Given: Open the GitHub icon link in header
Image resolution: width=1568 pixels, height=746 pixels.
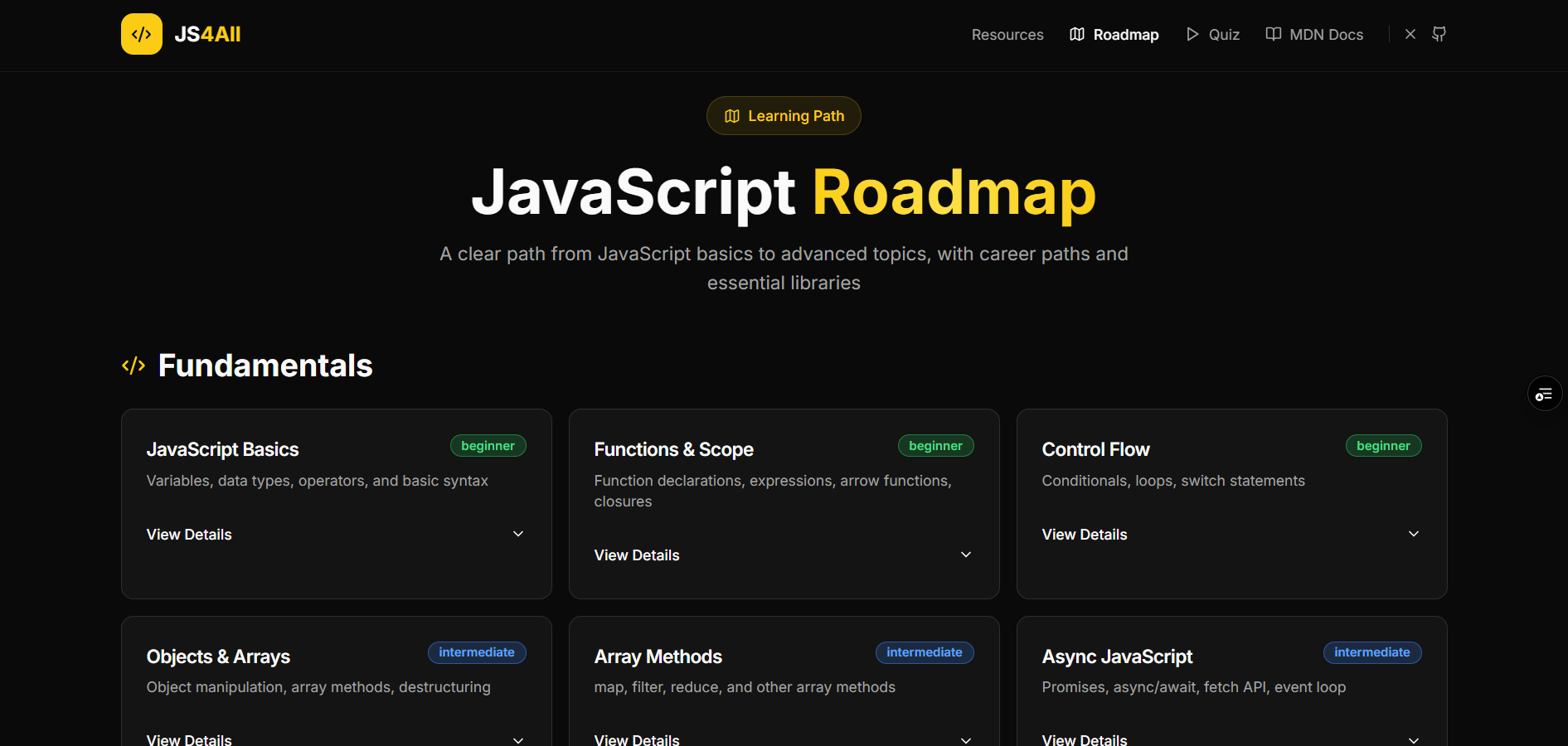Looking at the screenshot, I should click(x=1439, y=34).
